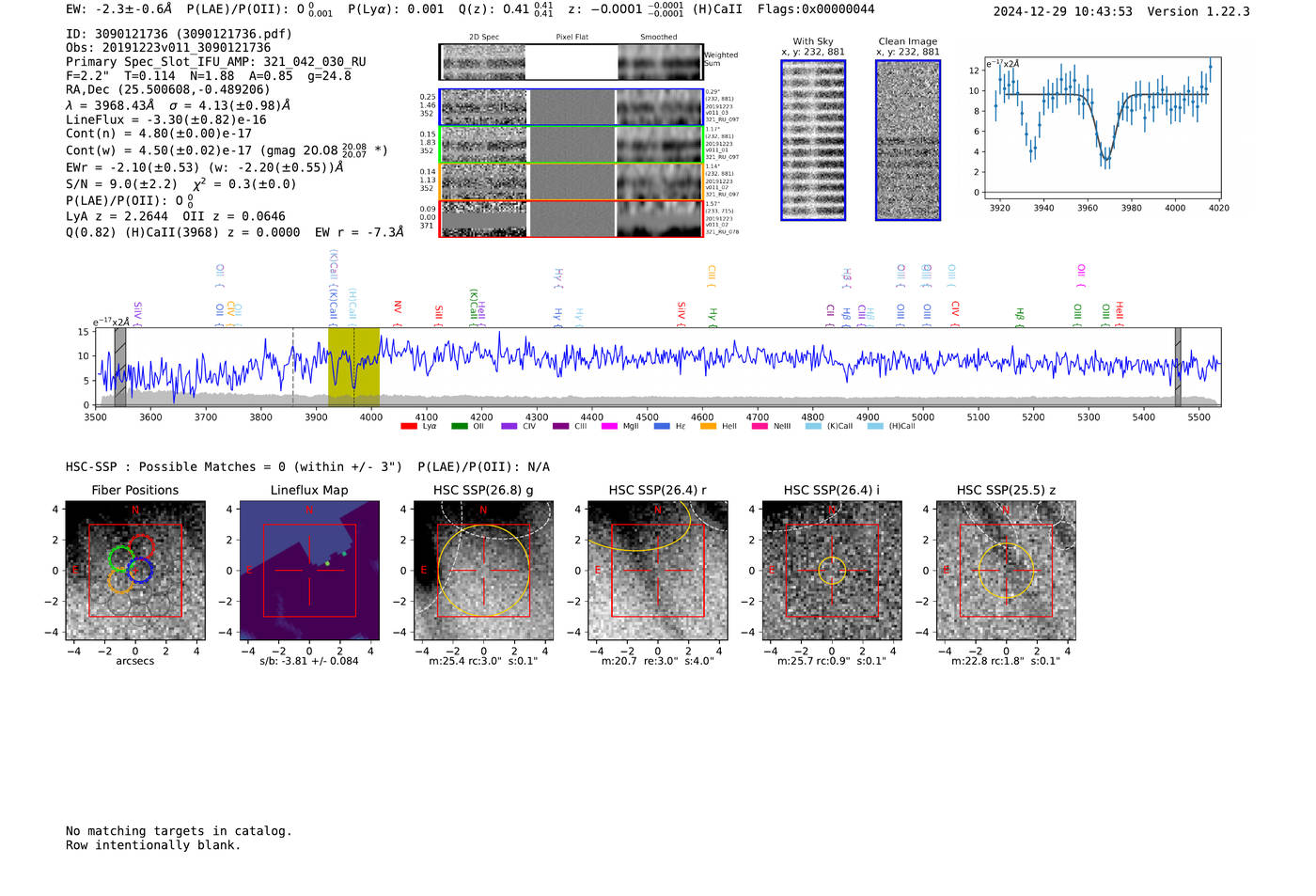1316x896 pixels.
Task: Open the HSC SSP(26.4) r image
Action: 657,570
